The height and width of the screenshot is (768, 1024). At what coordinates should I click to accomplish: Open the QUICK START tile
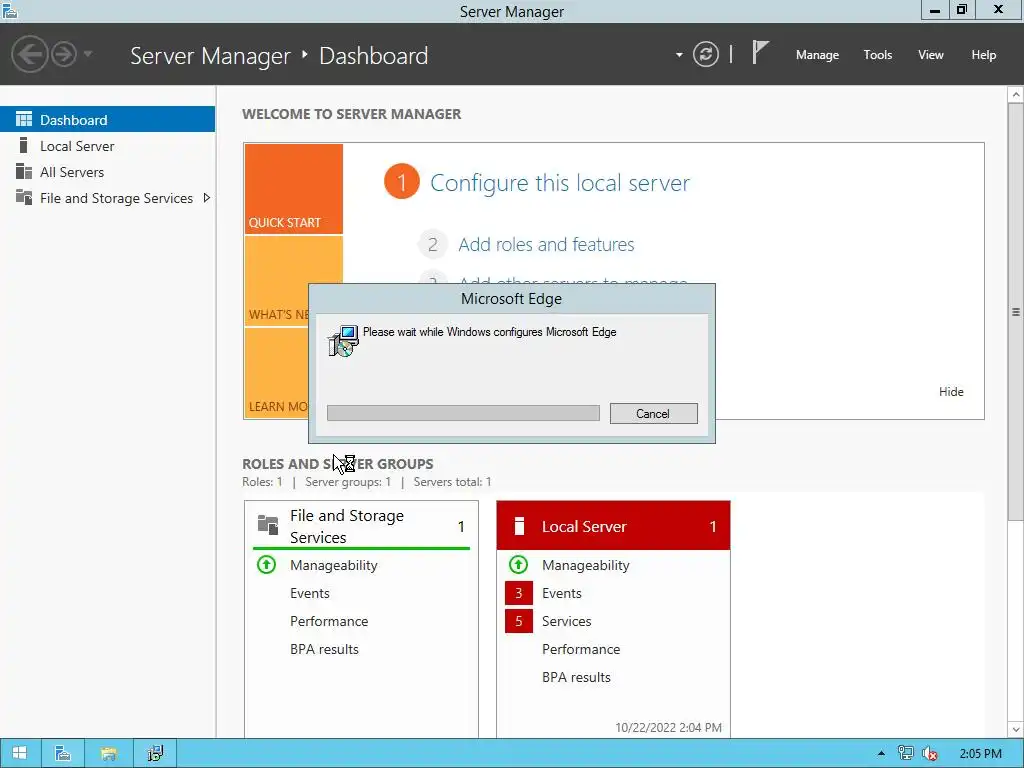point(293,189)
